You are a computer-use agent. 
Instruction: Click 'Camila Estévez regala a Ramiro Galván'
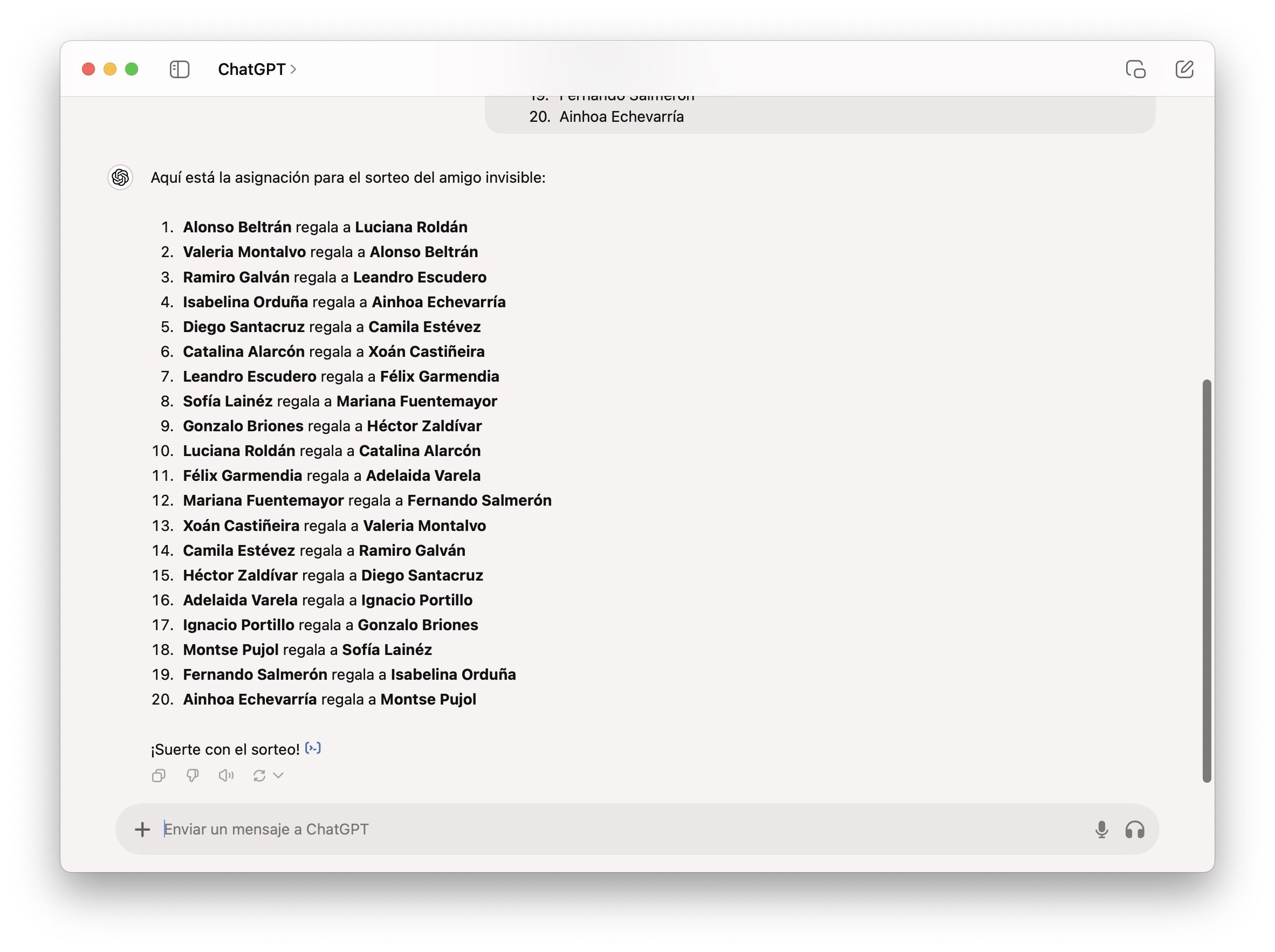click(324, 550)
